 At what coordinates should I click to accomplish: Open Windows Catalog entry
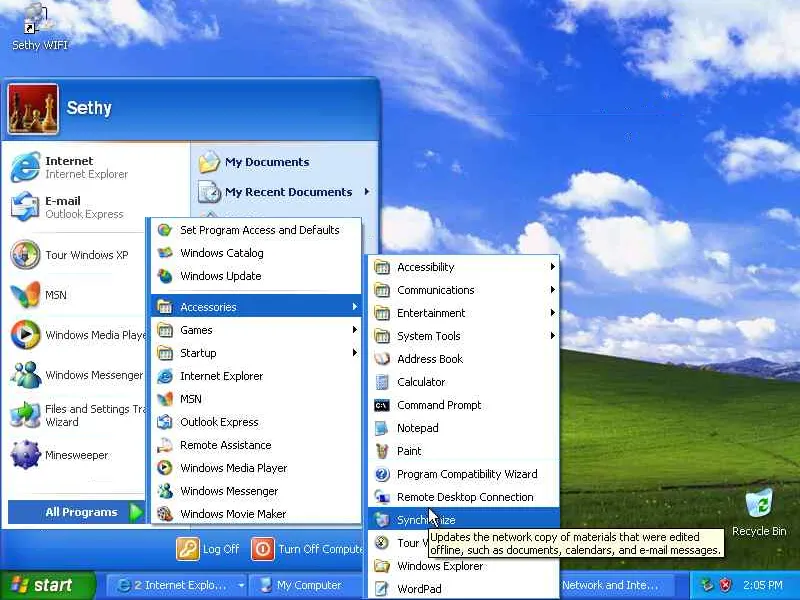[x=256, y=253]
